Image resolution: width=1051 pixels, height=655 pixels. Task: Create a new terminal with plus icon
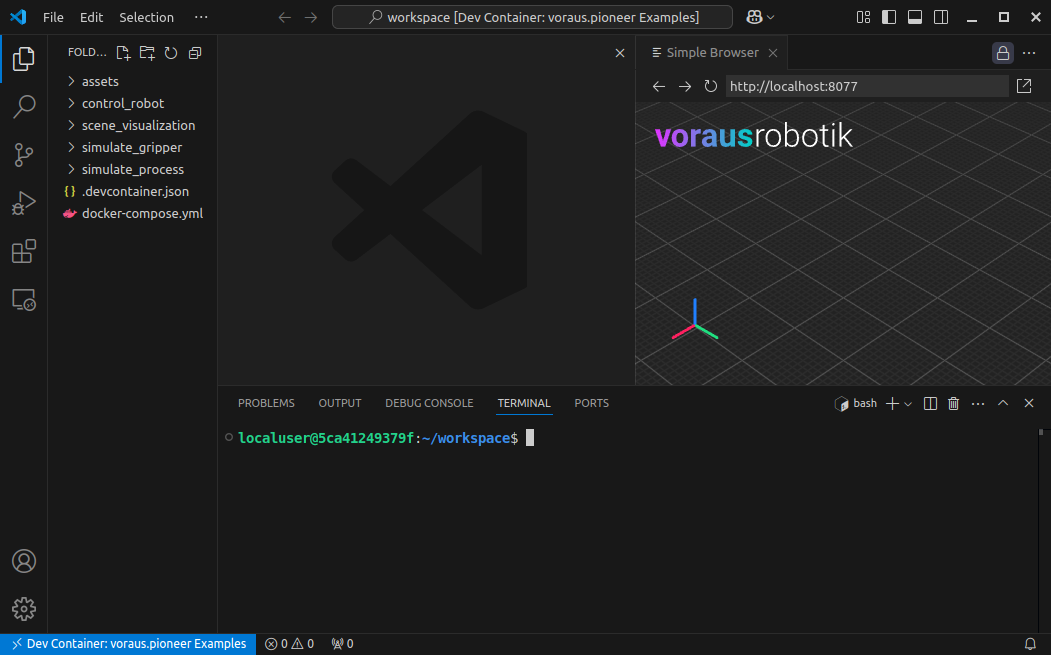(x=892, y=404)
